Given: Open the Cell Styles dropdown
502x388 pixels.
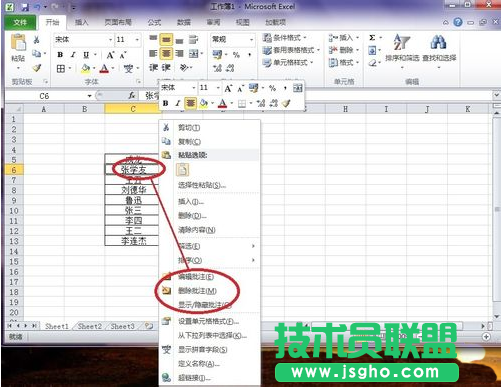Looking at the screenshot, I should (x=288, y=62).
